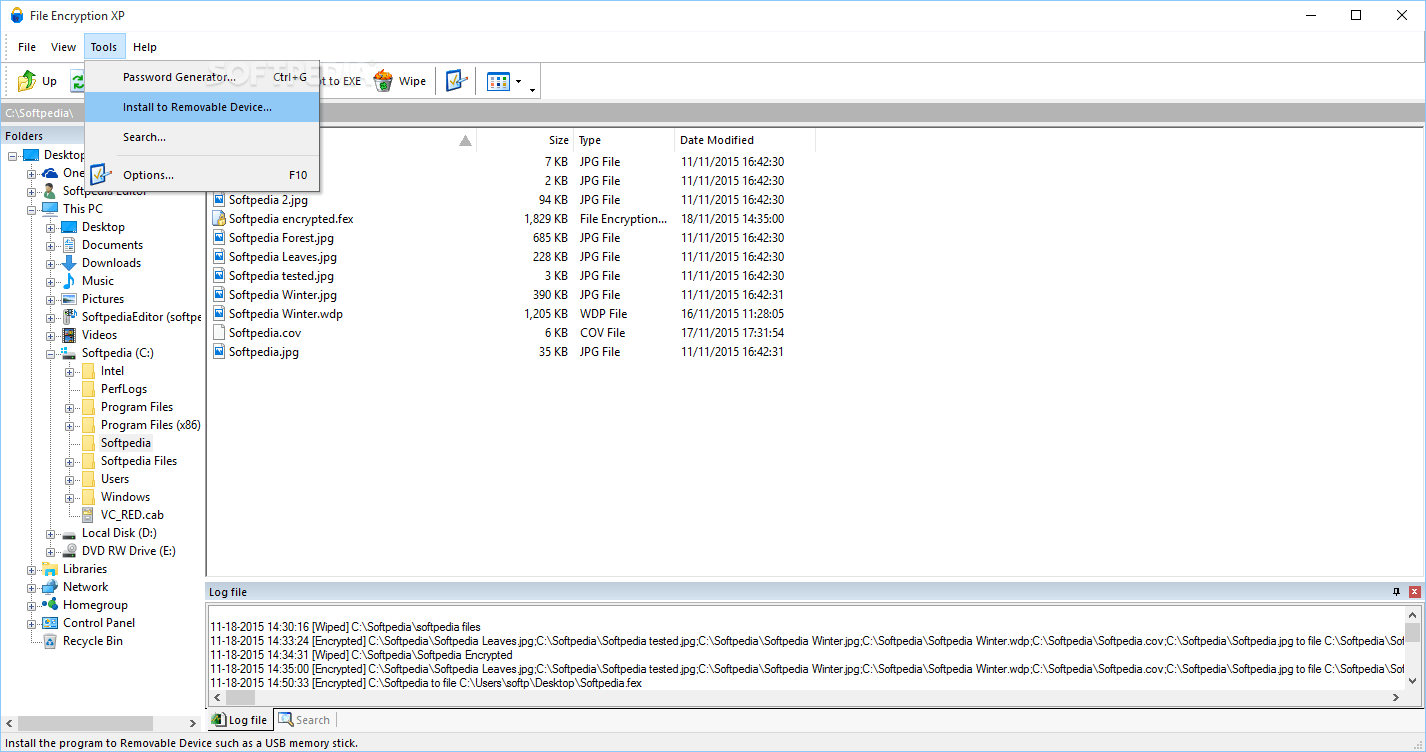Click the checkmark-and-pen toolbar icon
This screenshot has width=1426, height=752.
(x=456, y=80)
